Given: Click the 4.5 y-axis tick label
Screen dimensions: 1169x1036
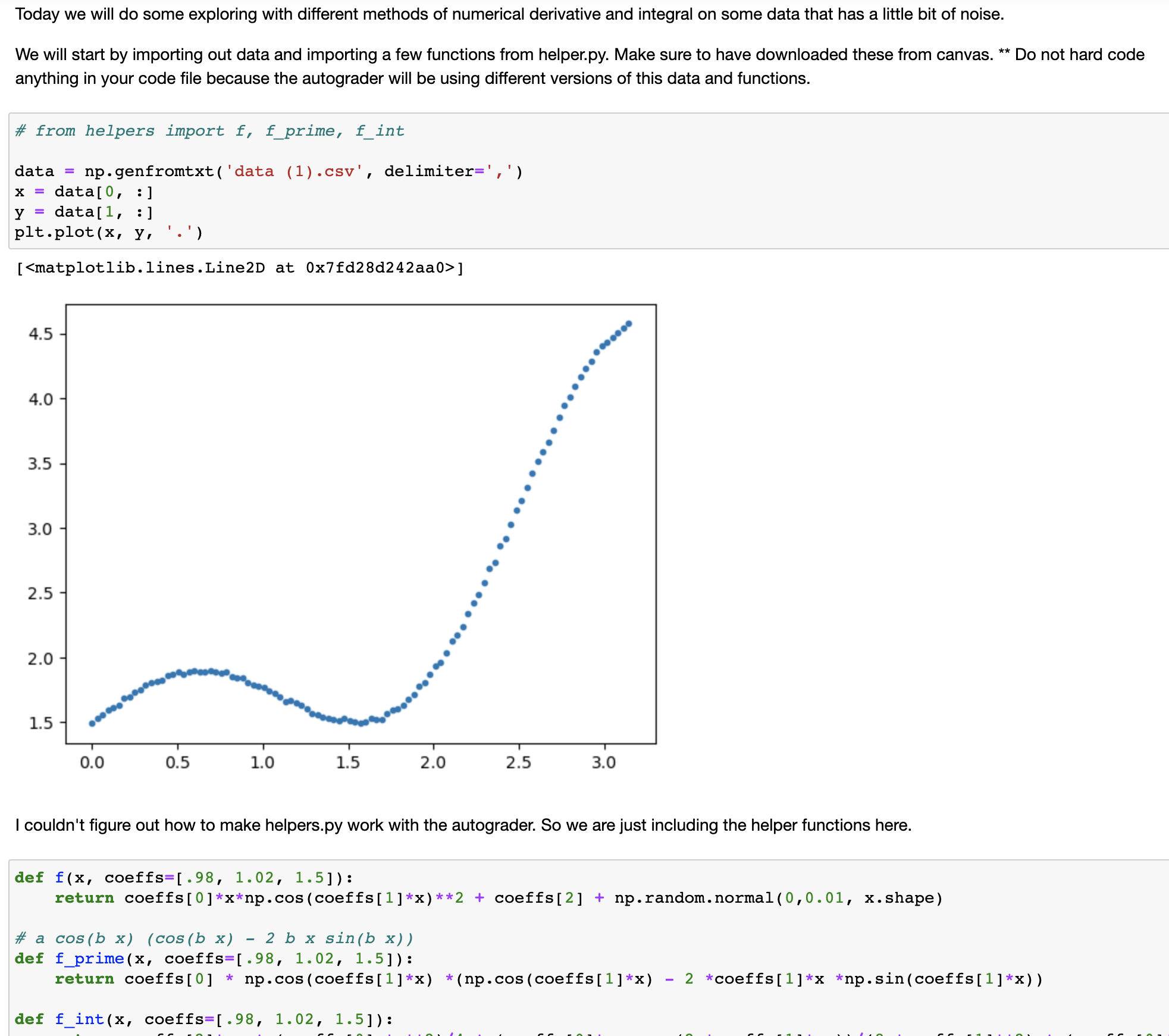Looking at the screenshot, I should (40, 334).
